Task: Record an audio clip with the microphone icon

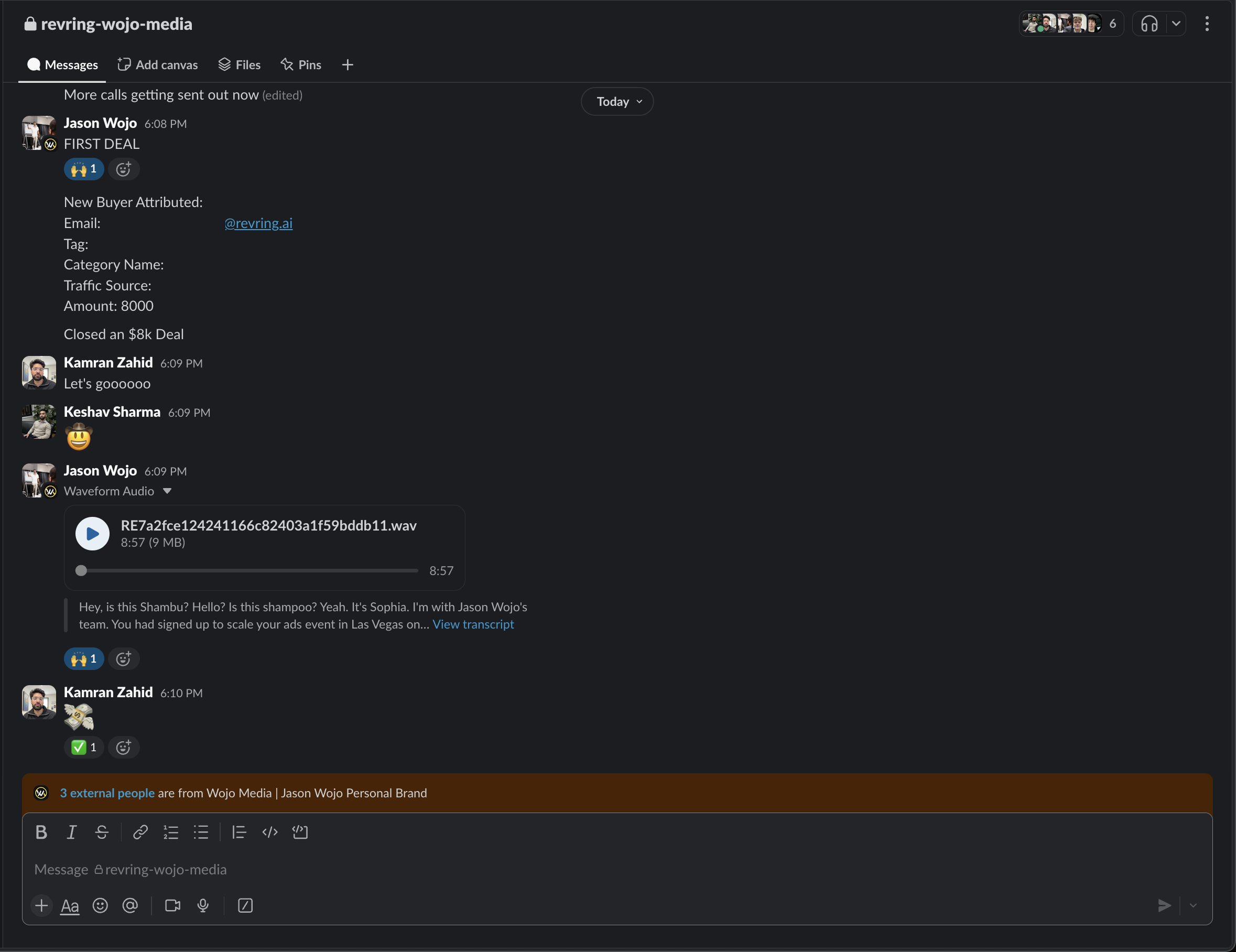Action: pyautogui.click(x=203, y=905)
